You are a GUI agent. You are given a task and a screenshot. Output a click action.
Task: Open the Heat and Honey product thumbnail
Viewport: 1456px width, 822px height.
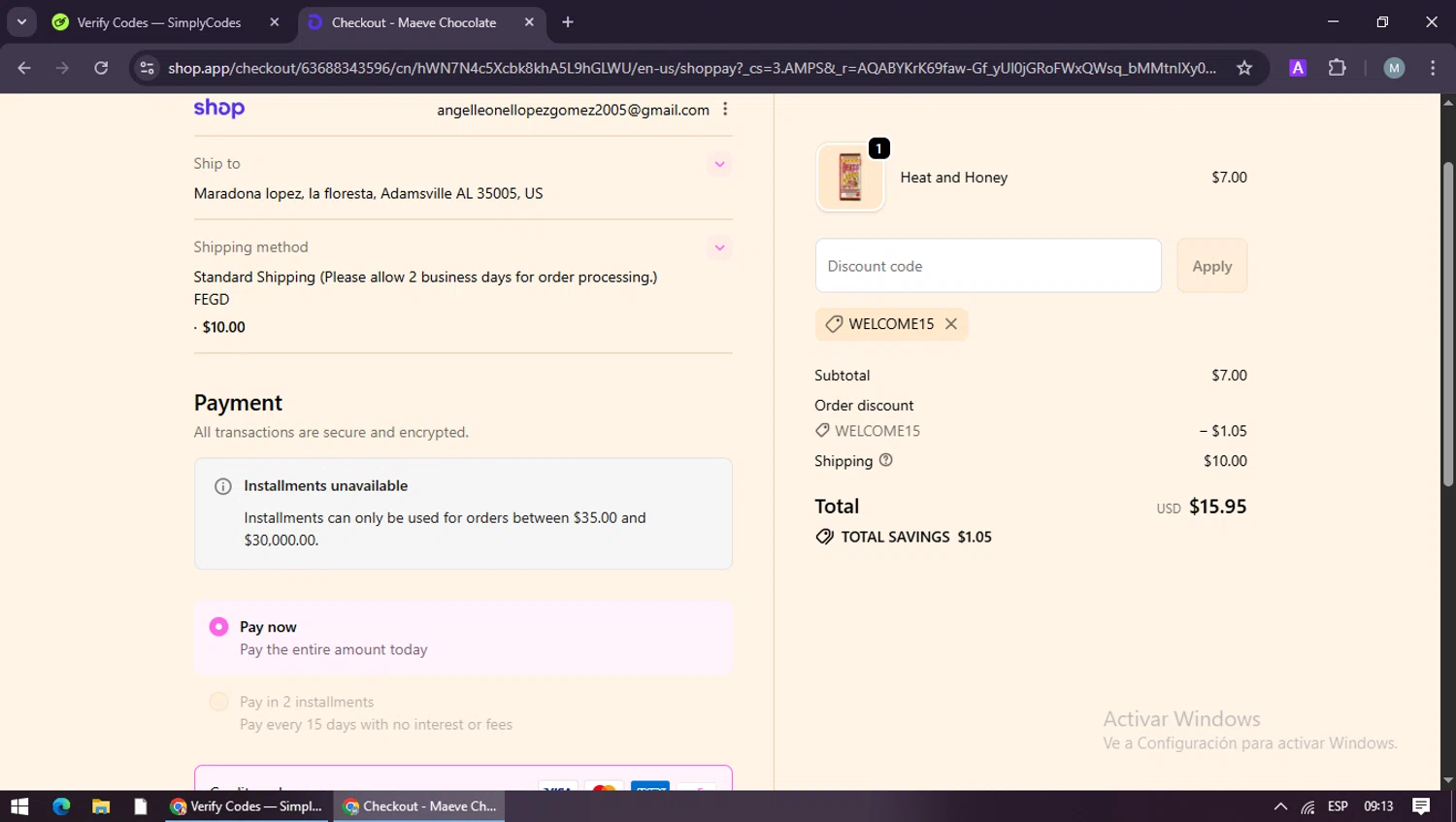tap(850, 178)
